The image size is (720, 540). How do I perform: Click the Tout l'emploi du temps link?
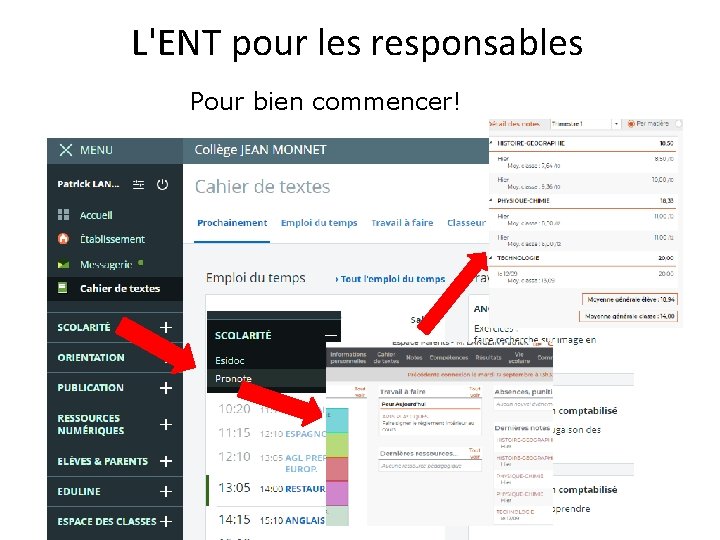click(390, 279)
